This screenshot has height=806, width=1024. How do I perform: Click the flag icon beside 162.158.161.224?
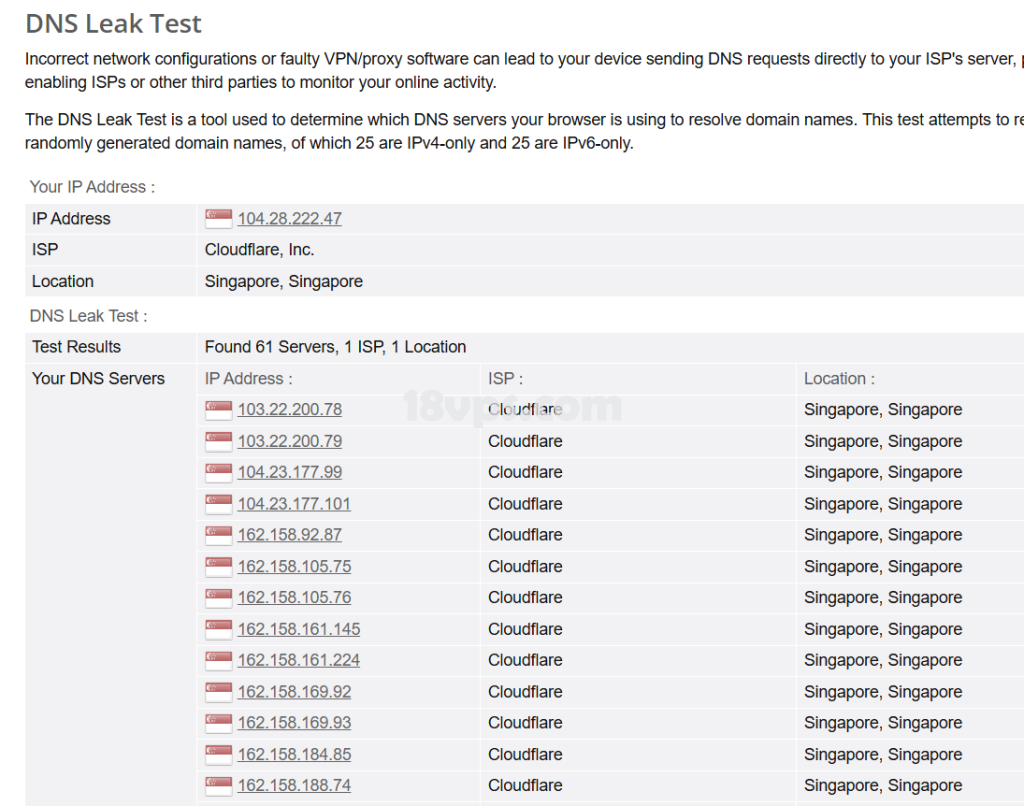tap(218, 660)
